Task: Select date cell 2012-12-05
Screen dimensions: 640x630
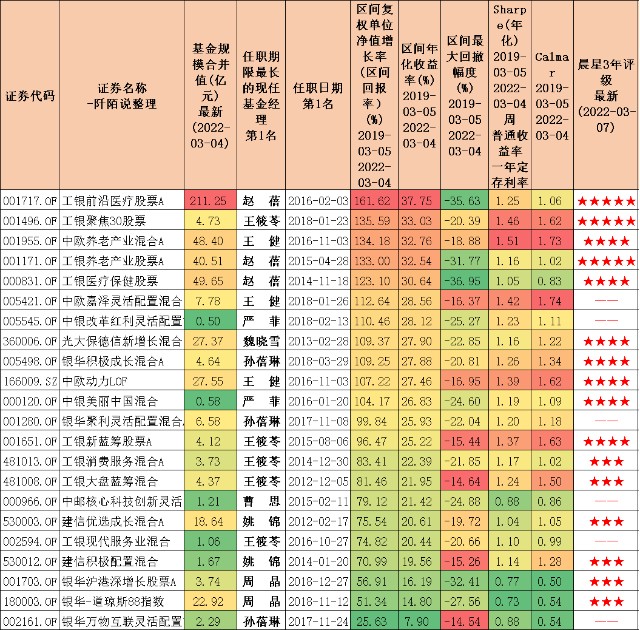Action: coord(318,481)
